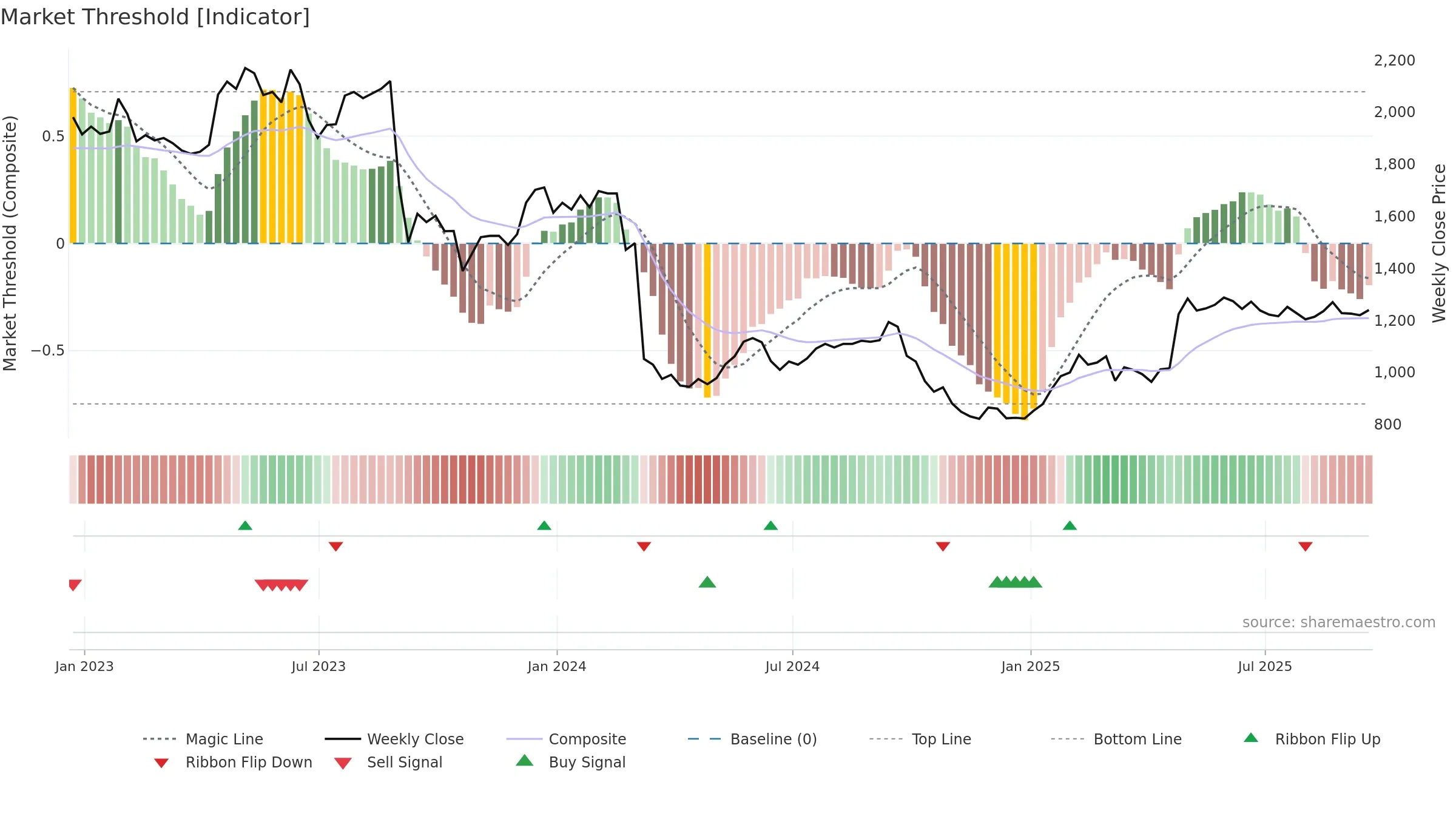The image size is (1456, 819).
Task: Click the Ribbon Flip Down marker in late 2024
Action: coord(943,547)
